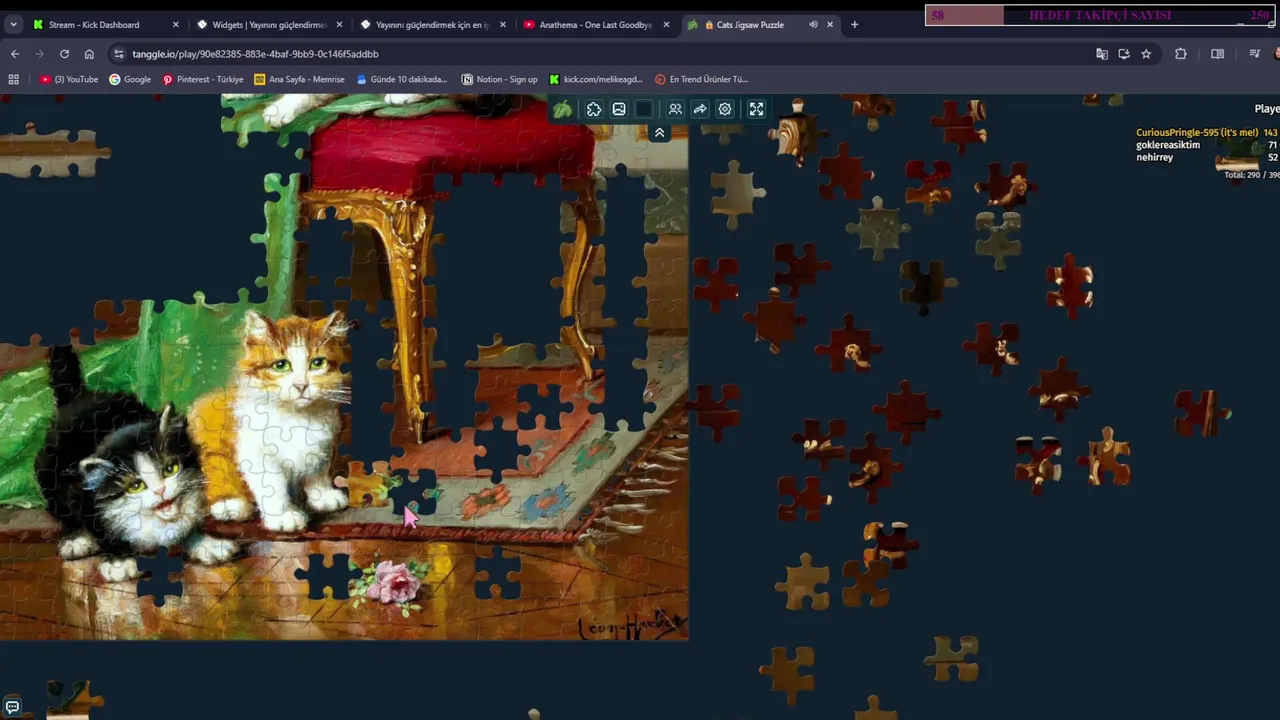Open the media controls icon
The height and width of the screenshot is (720, 1280).
coord(1254,54)
